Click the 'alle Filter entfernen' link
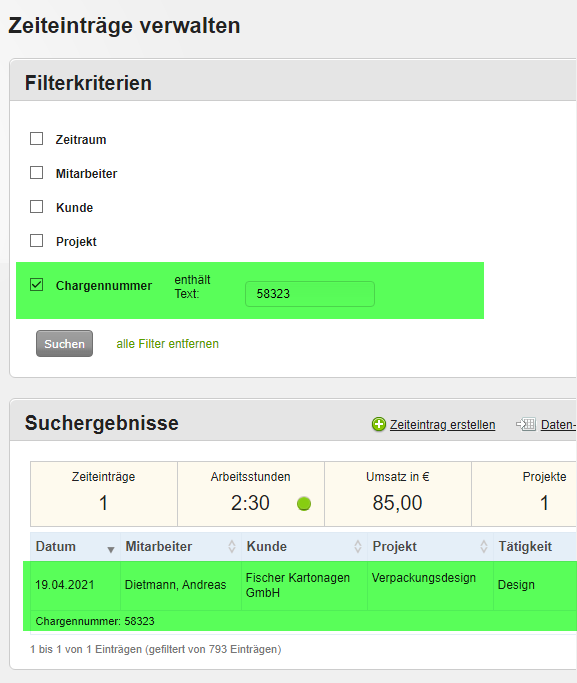This screenshot has width=577, height=683. tap(168, 344)
